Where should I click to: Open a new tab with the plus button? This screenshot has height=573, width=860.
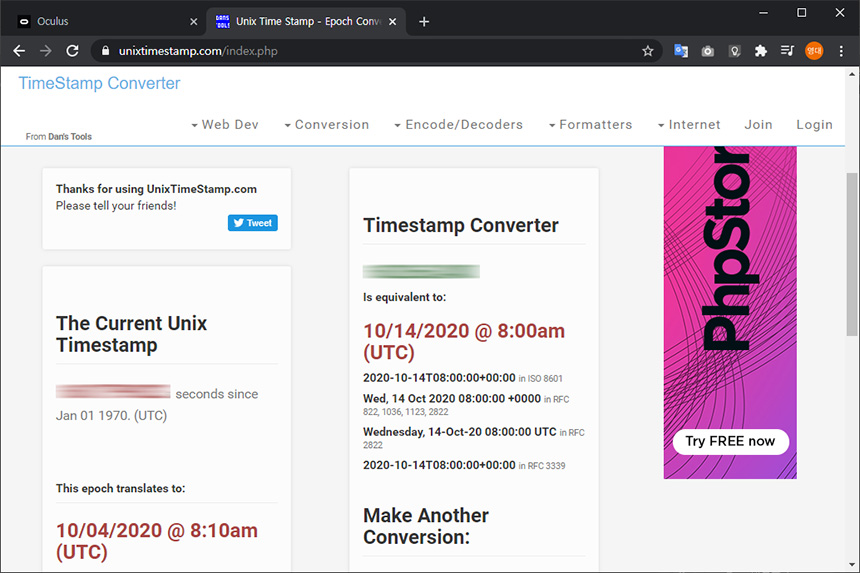pyautogui.click(x=424, y=21)
